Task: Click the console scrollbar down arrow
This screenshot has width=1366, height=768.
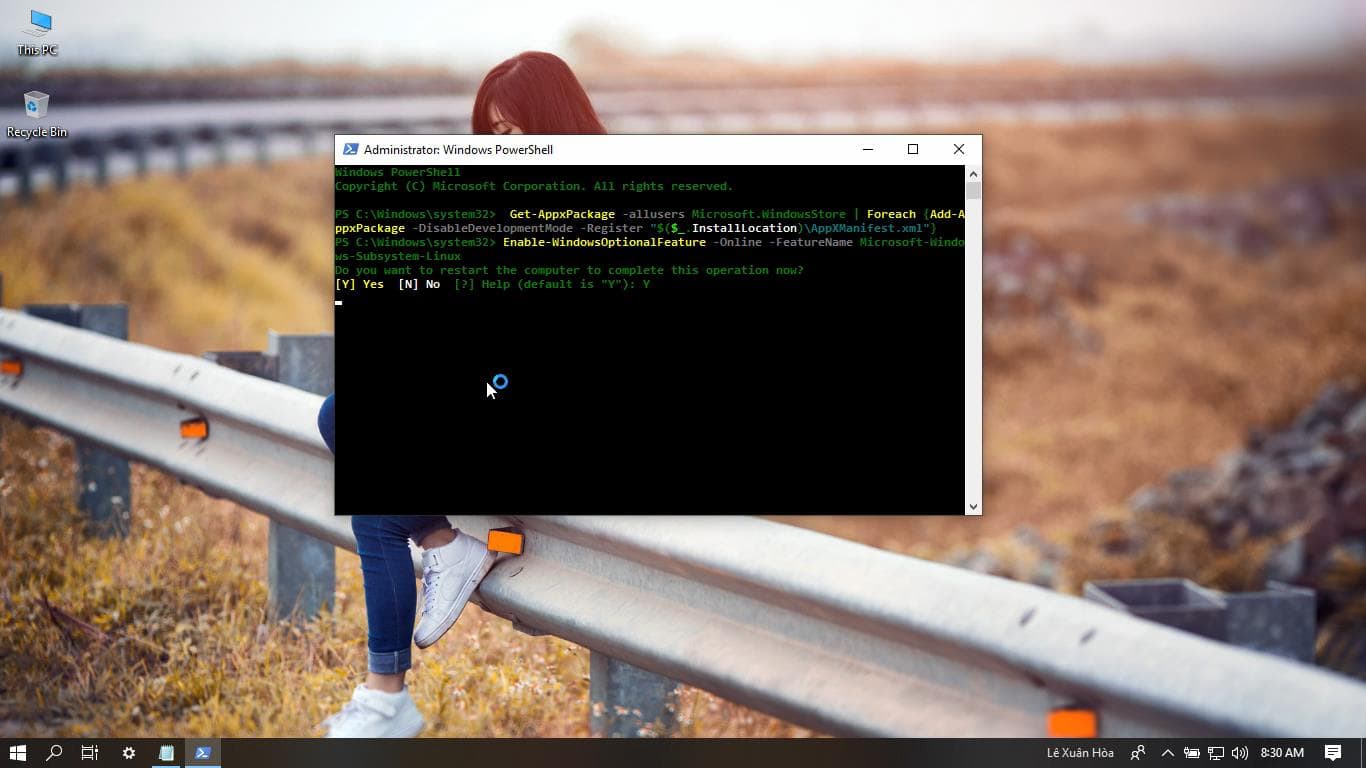Action: (x=972, y=506)
